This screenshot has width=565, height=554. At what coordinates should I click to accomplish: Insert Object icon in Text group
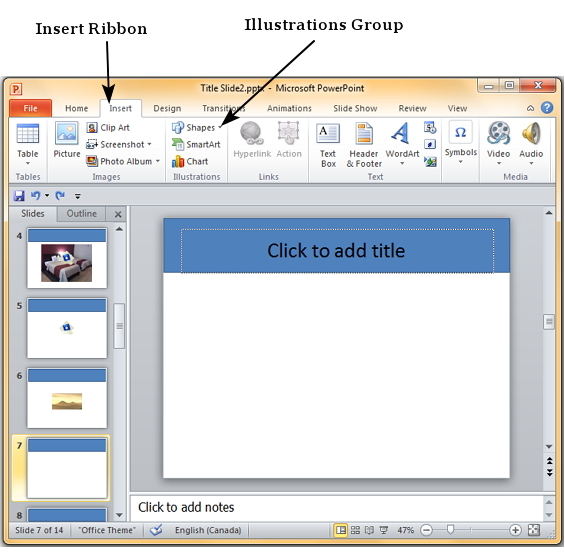coord(430,161)
